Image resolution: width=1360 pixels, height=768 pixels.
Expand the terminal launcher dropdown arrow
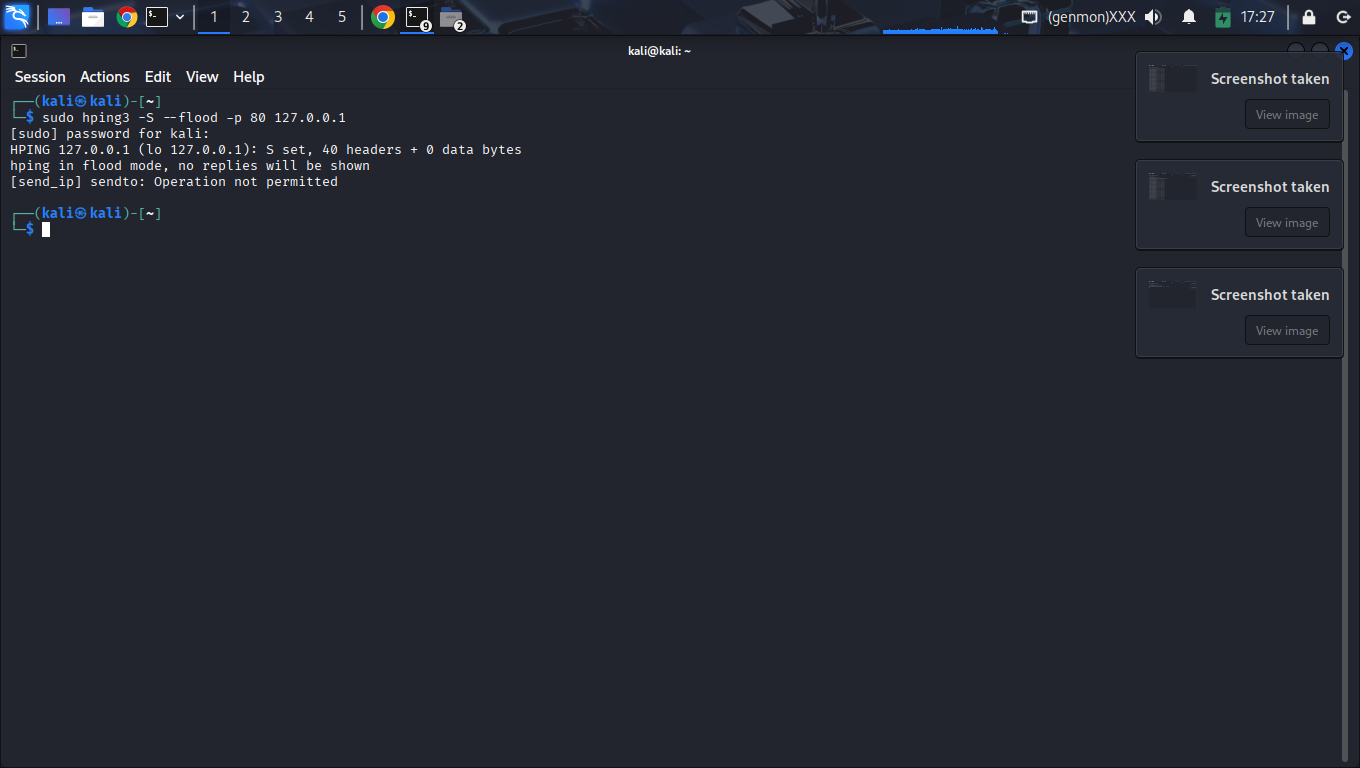coord(180,17)
